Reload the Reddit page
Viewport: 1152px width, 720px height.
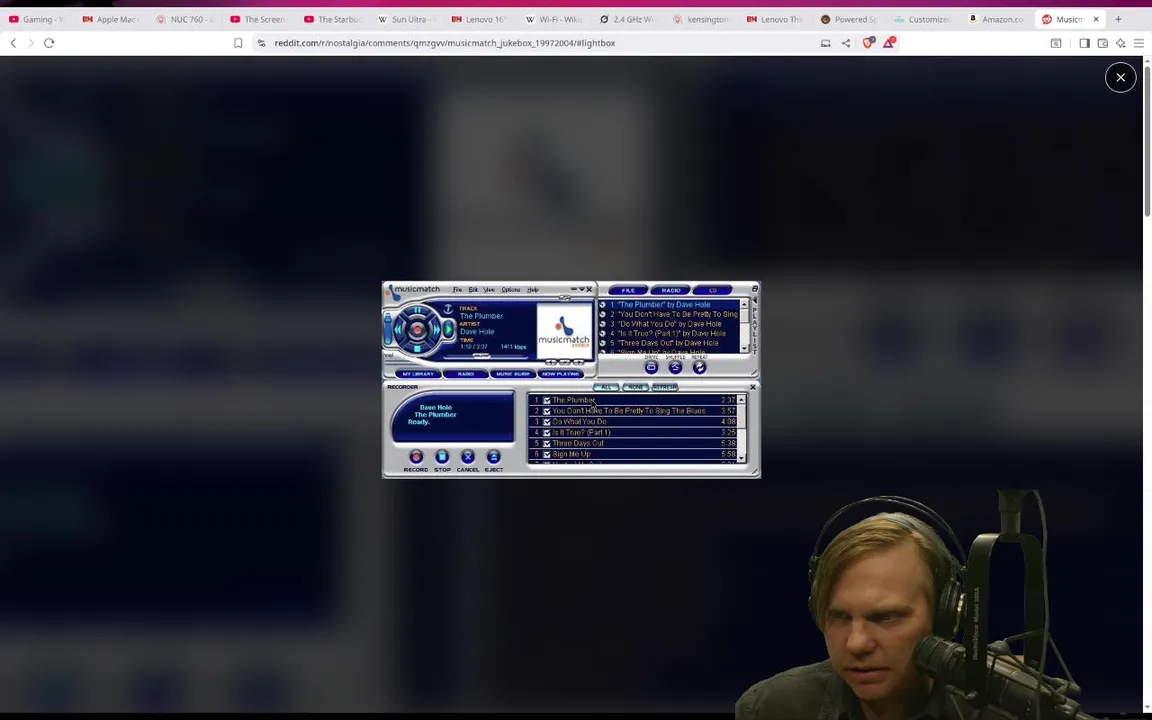coord(49,43)
